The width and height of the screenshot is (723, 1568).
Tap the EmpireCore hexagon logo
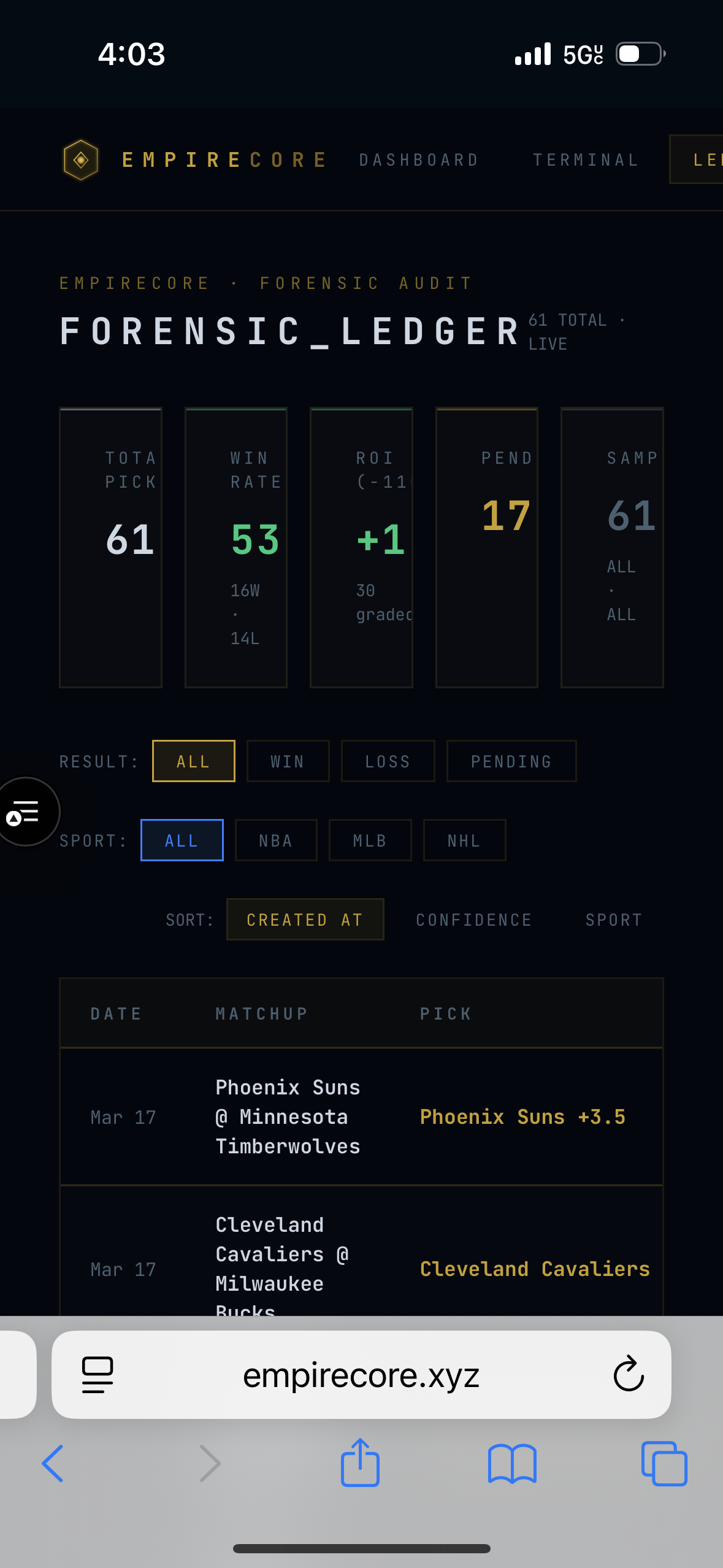tap(81, 160)
